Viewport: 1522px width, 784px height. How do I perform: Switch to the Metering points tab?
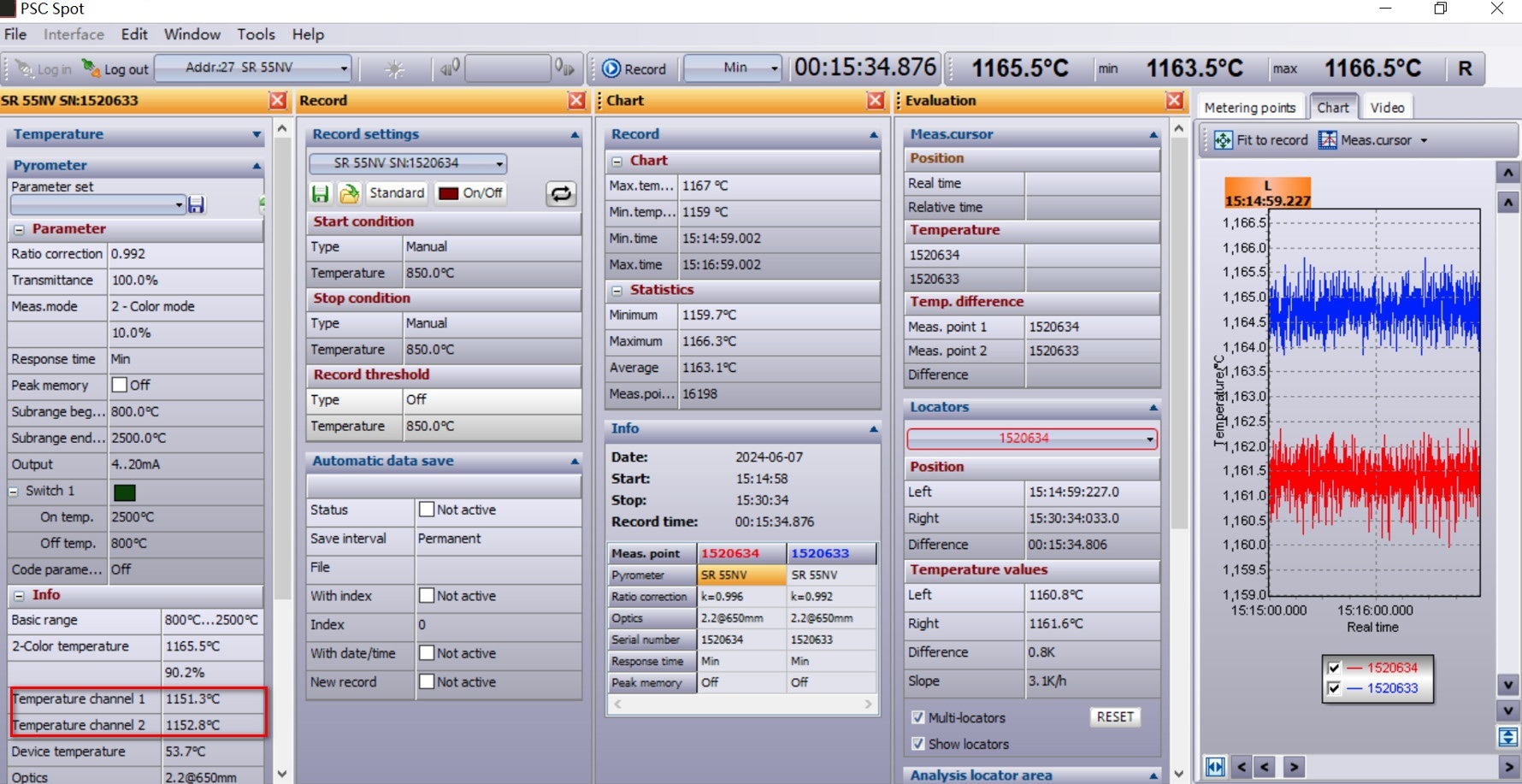click(x=1249, y=108)
